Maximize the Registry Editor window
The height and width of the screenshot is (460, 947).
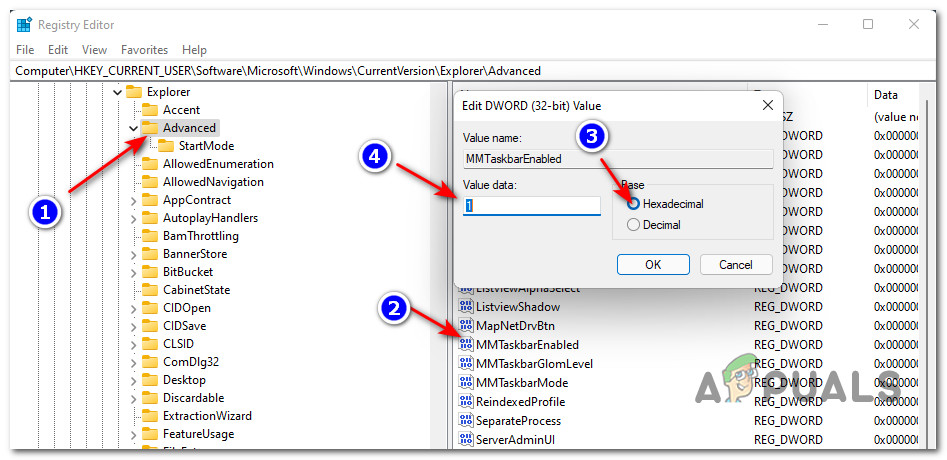(x=868, y=25)
